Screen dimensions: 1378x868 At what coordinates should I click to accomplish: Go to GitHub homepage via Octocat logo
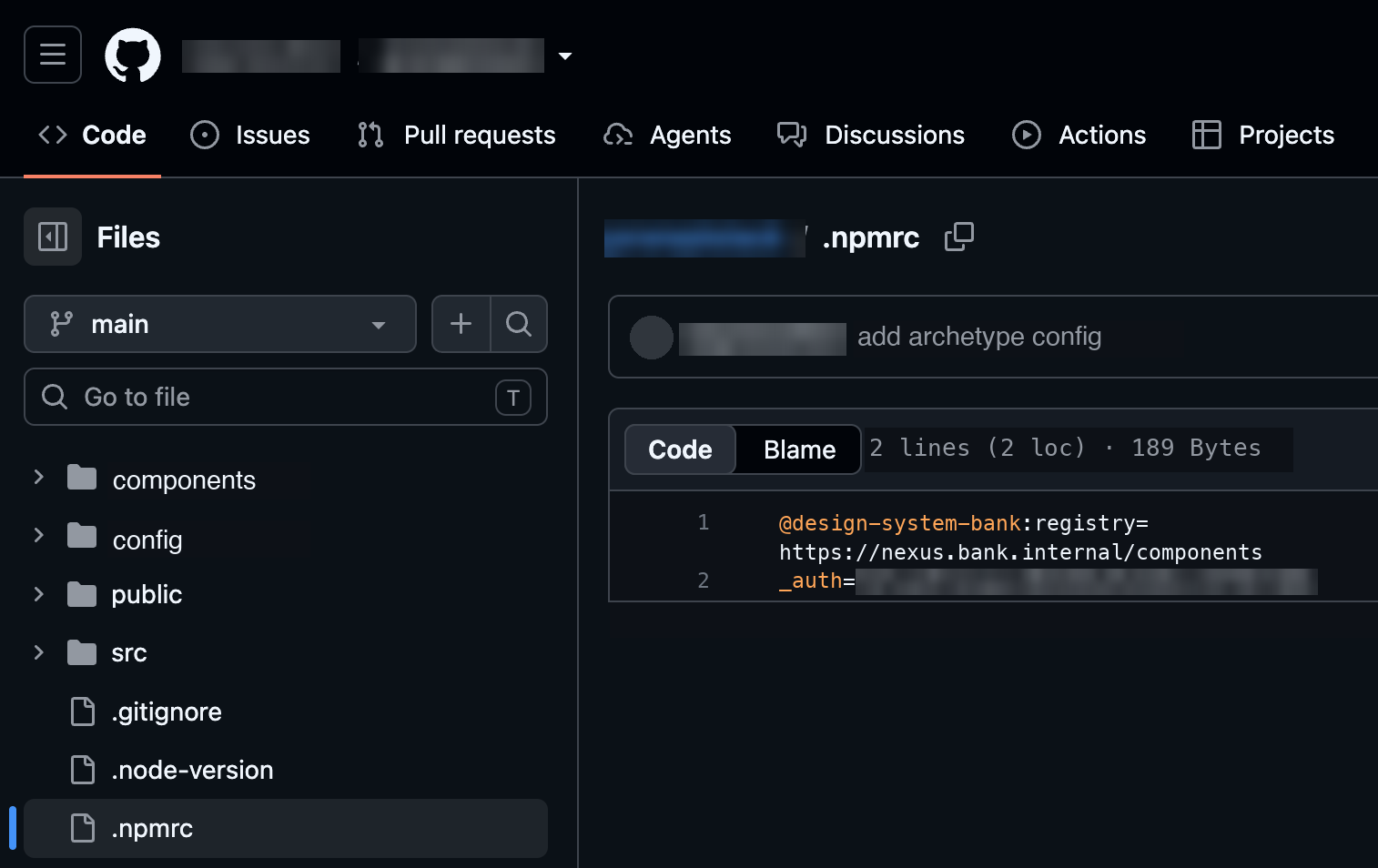point(133,56)
